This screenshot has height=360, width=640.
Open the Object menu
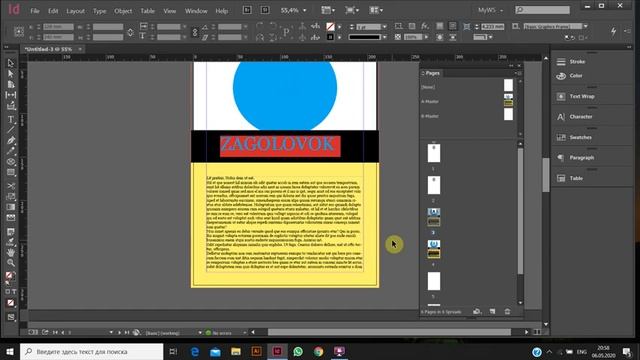(x=123, y=11)
